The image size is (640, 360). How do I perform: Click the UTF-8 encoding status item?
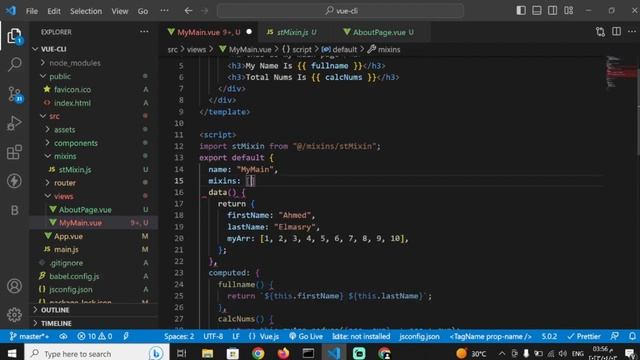[x=213, y=336]
